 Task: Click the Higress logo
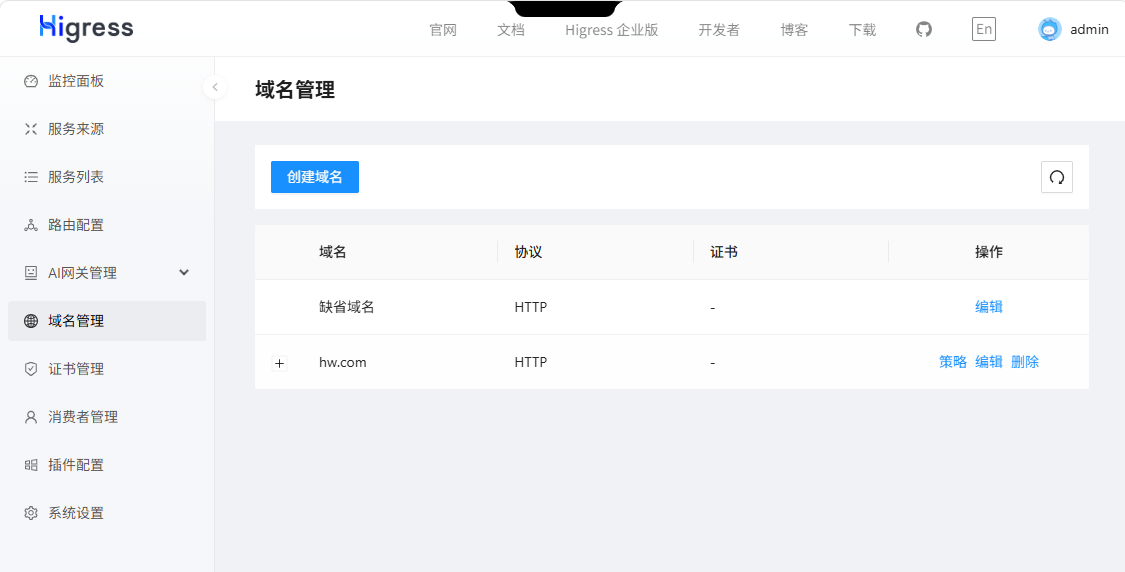click(86, 27)
